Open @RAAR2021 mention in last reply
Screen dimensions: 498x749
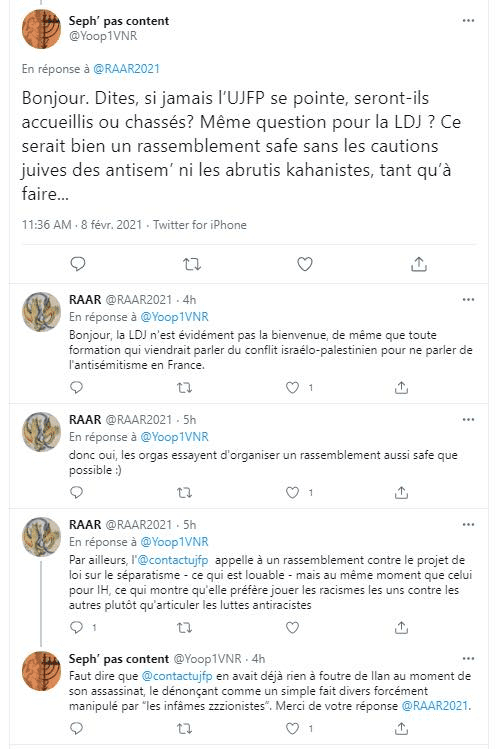[x=435, y=706]
